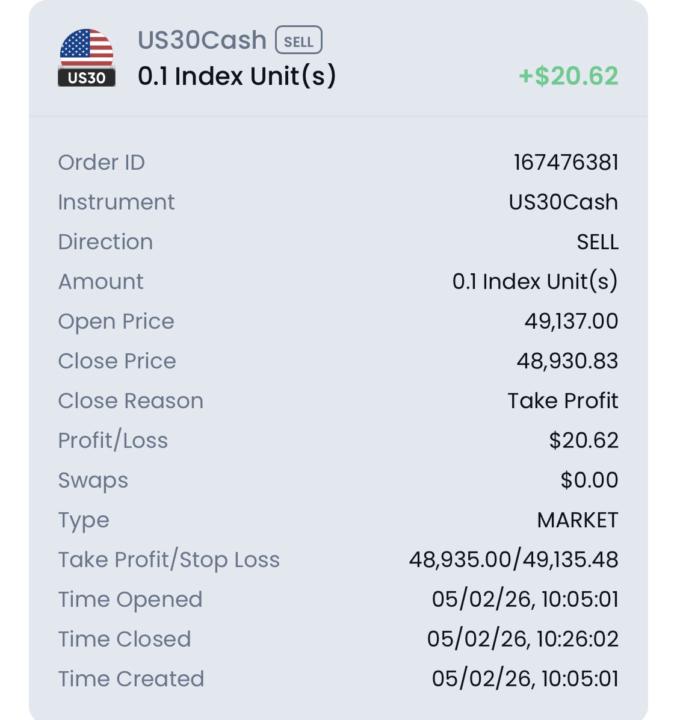Tap the 0.1 Index Unit(s) header subtitle
677x720 pixels.
237,76
